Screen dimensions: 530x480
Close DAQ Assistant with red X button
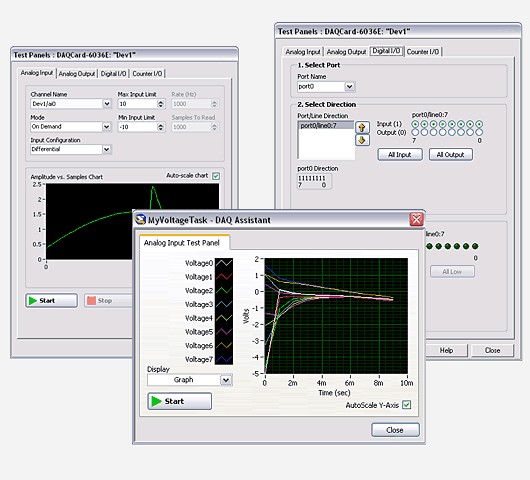tap(416, 219)
